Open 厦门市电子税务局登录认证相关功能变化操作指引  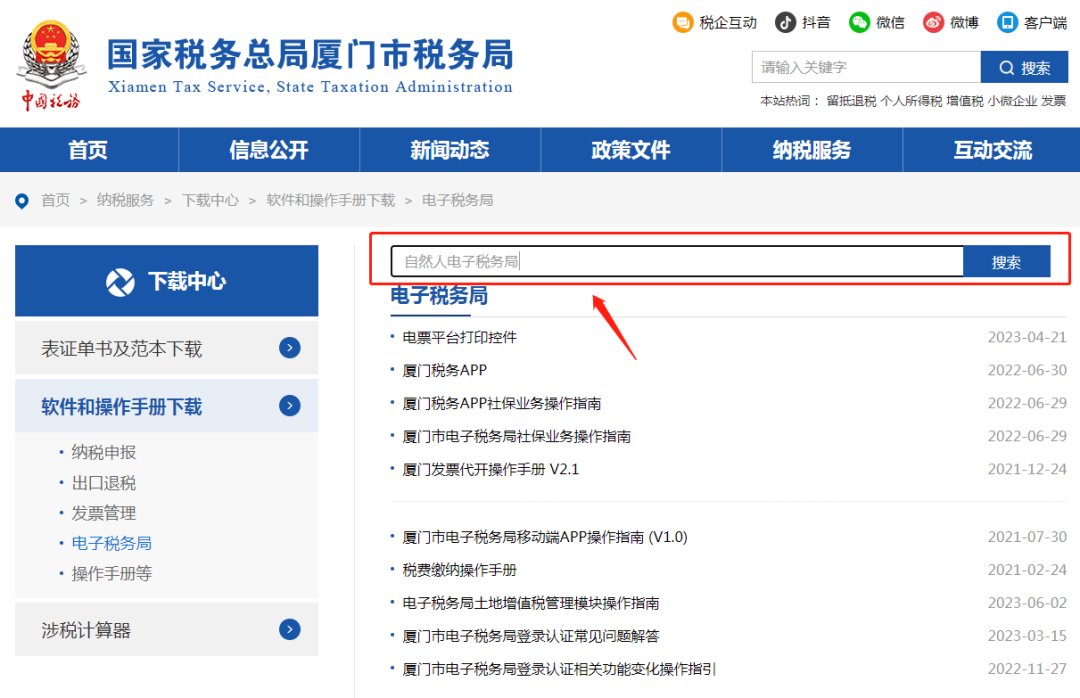click(x=559, y=669)
